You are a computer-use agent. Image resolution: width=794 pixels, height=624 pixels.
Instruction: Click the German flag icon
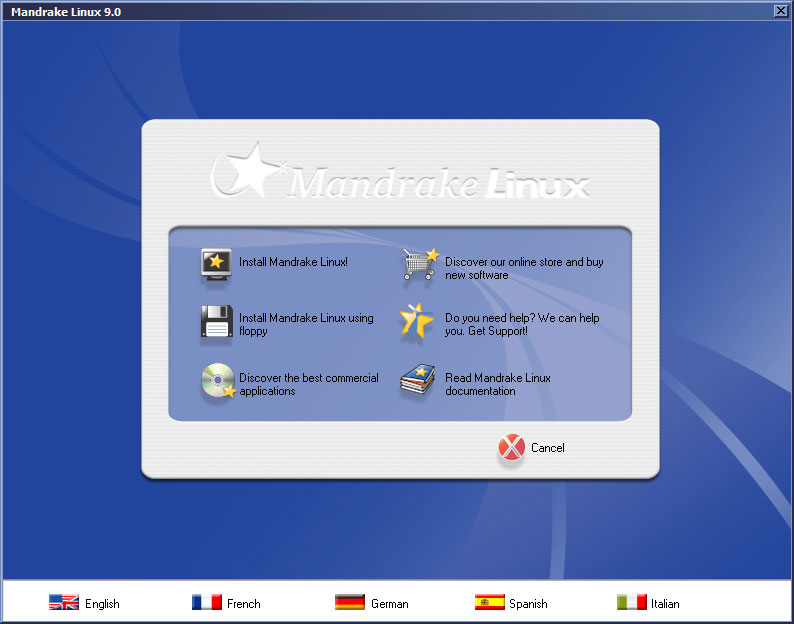point(350,602)
